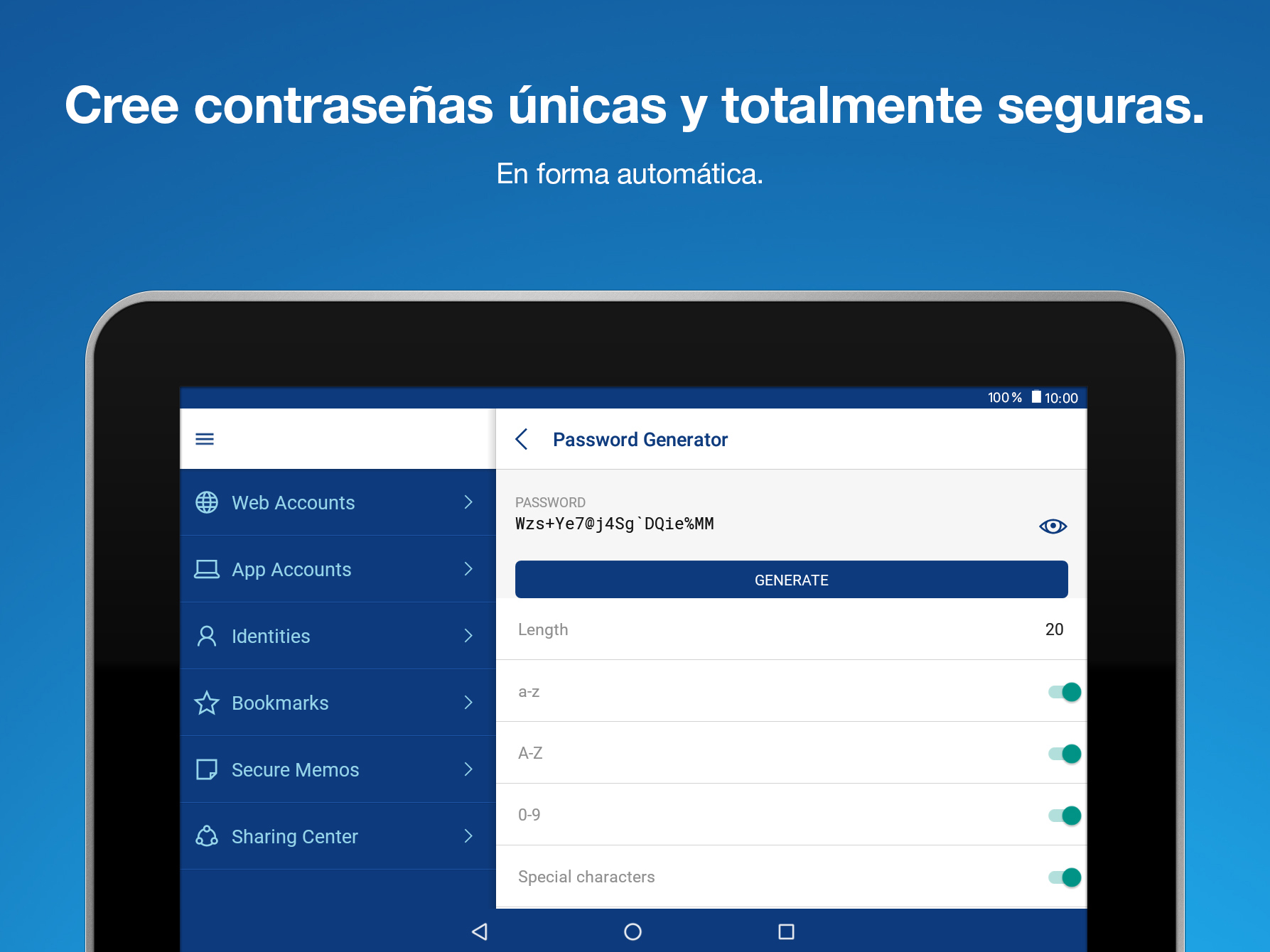Tap the Android home circle button
Viewport: 1270px width, 952px height.
coord(633,931)
